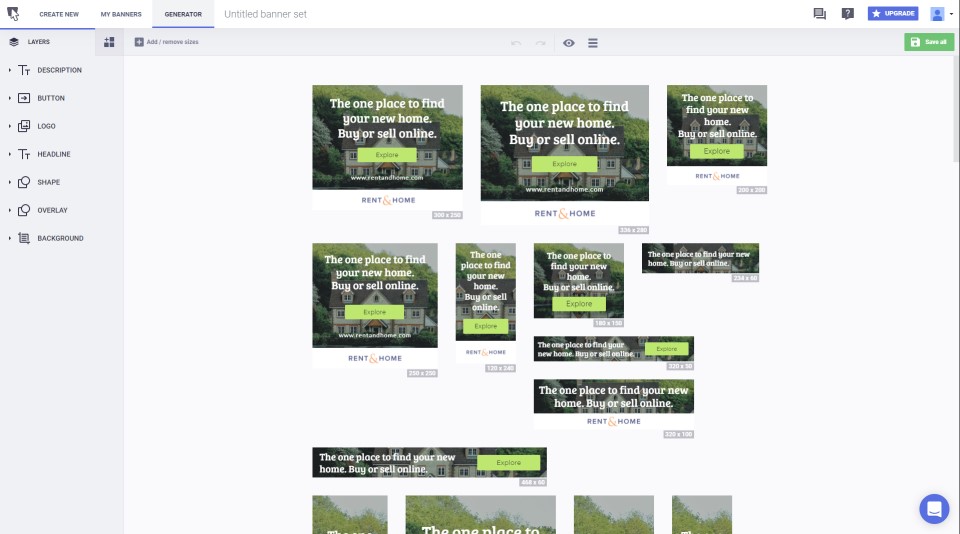Viewport: 960px width, 534px height.
Task: Go to the Create New tab
Action: click(59, 14)
